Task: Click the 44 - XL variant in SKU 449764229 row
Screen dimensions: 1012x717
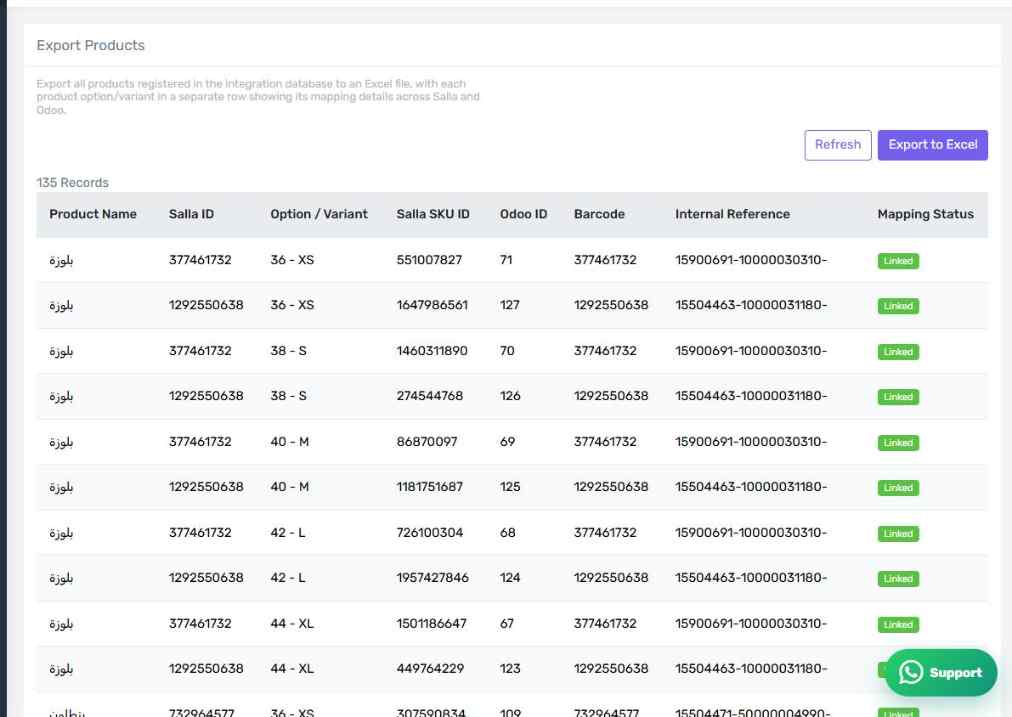Action: [292, 669]
